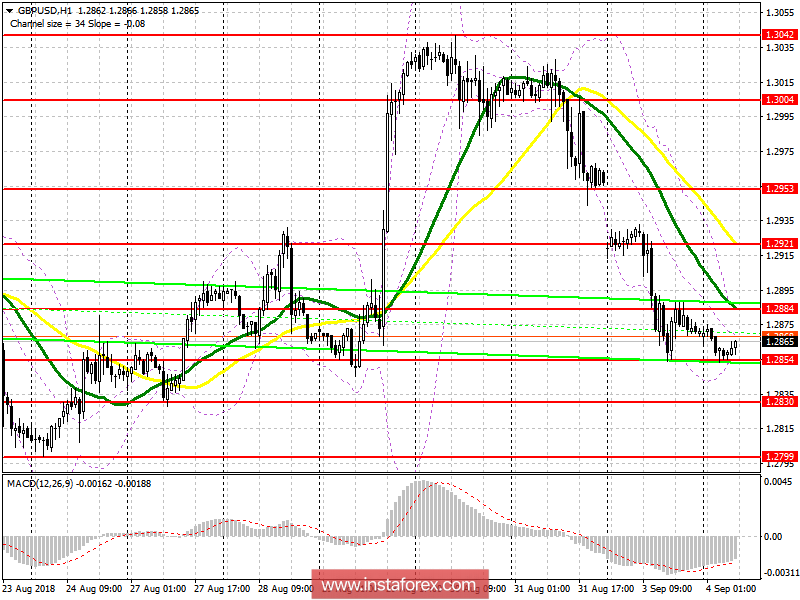800x600 pixels.
Task: Click the 1.2975 price axis value
Action: (x=781, y=152)
